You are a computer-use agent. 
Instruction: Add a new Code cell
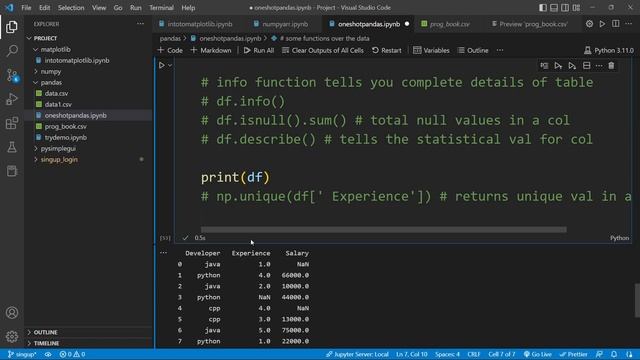(170, 50)
